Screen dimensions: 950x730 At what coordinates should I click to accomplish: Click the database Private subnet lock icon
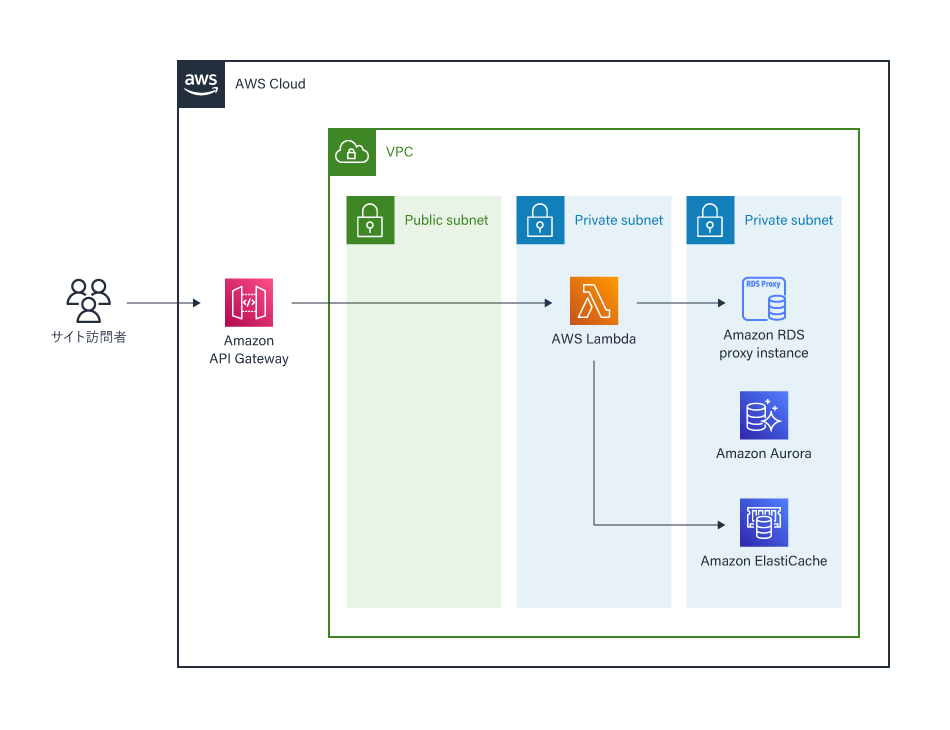(710, 220)
